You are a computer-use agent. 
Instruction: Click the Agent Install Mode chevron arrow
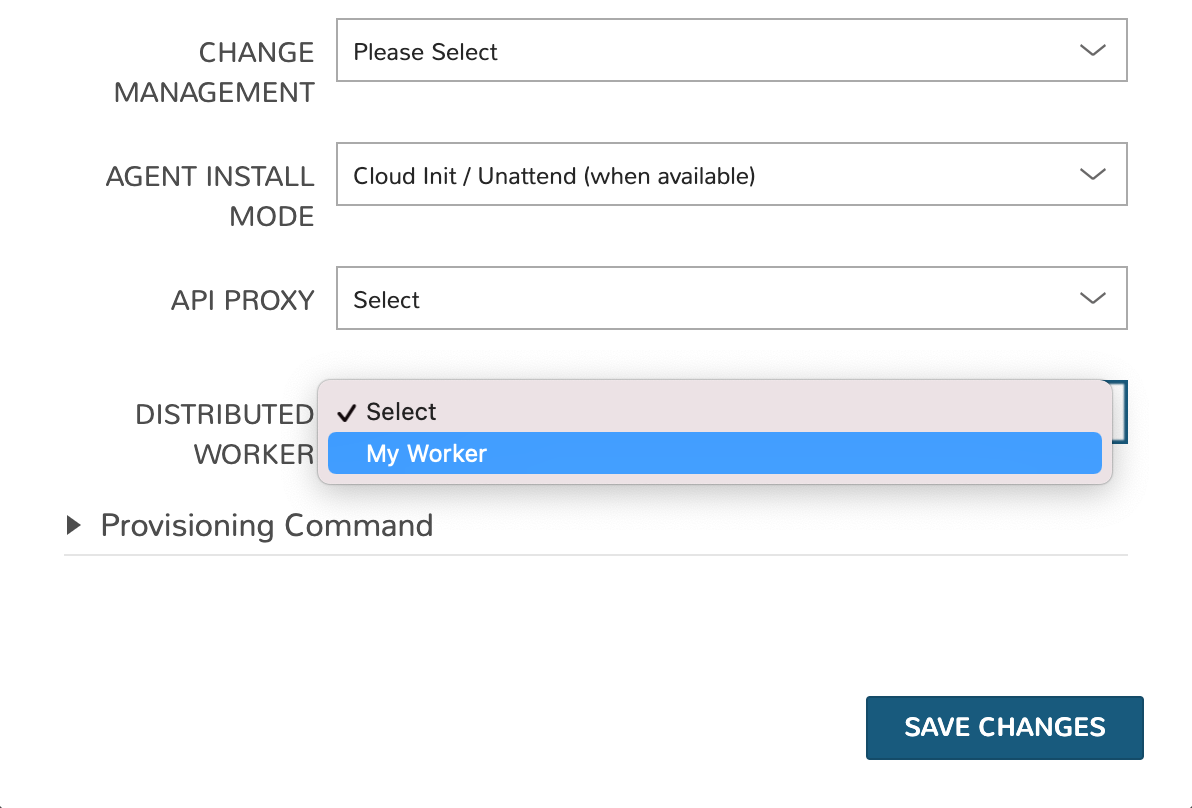(x=1092, y=175)
